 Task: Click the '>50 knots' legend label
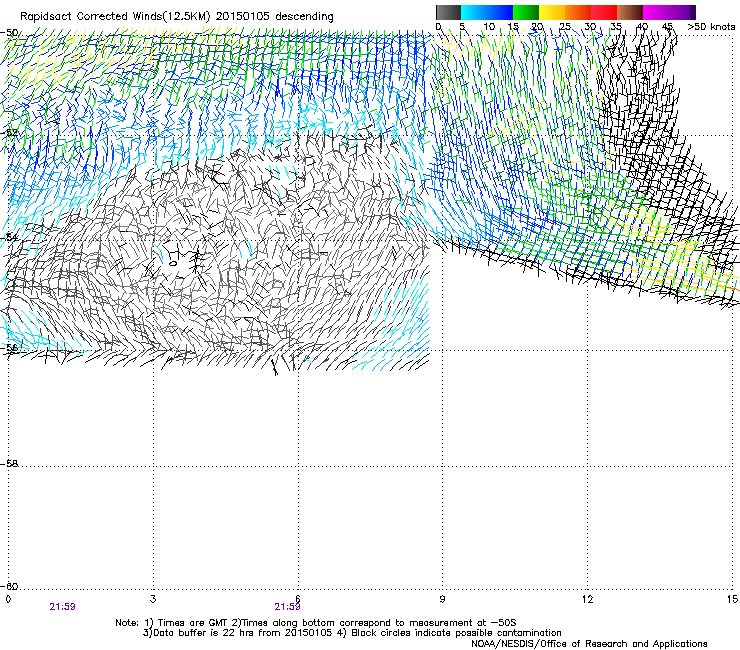[x=711, y=27]
